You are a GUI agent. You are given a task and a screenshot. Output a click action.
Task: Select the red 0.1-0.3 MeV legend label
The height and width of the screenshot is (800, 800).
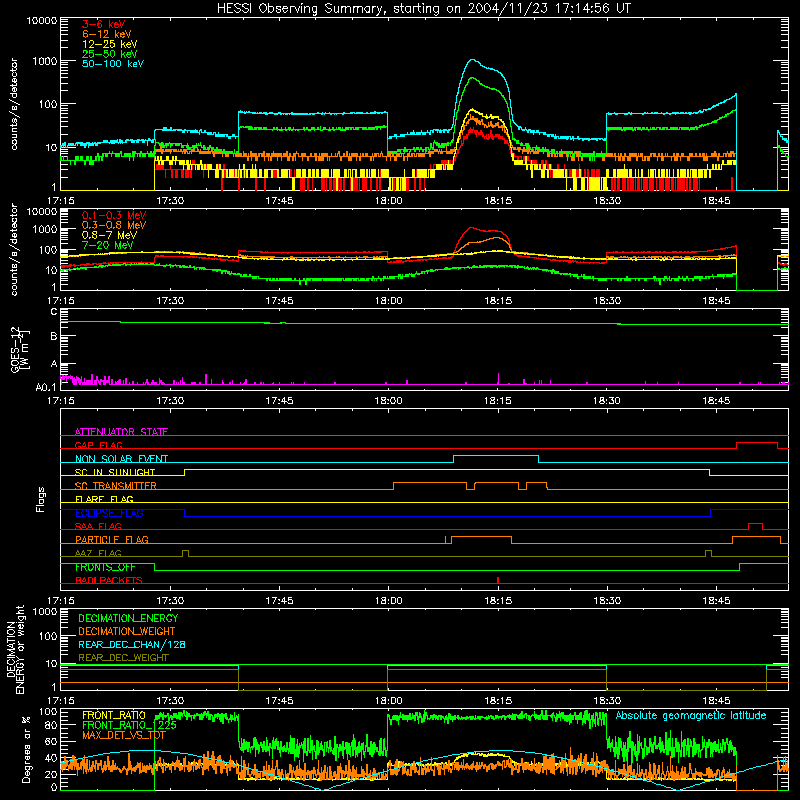[114, 215]
